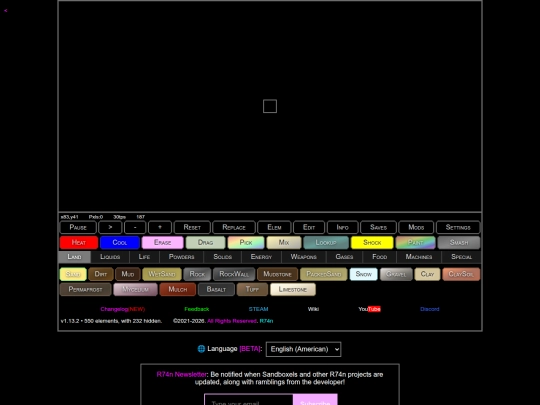Select the Clay element

pos(427,274)
